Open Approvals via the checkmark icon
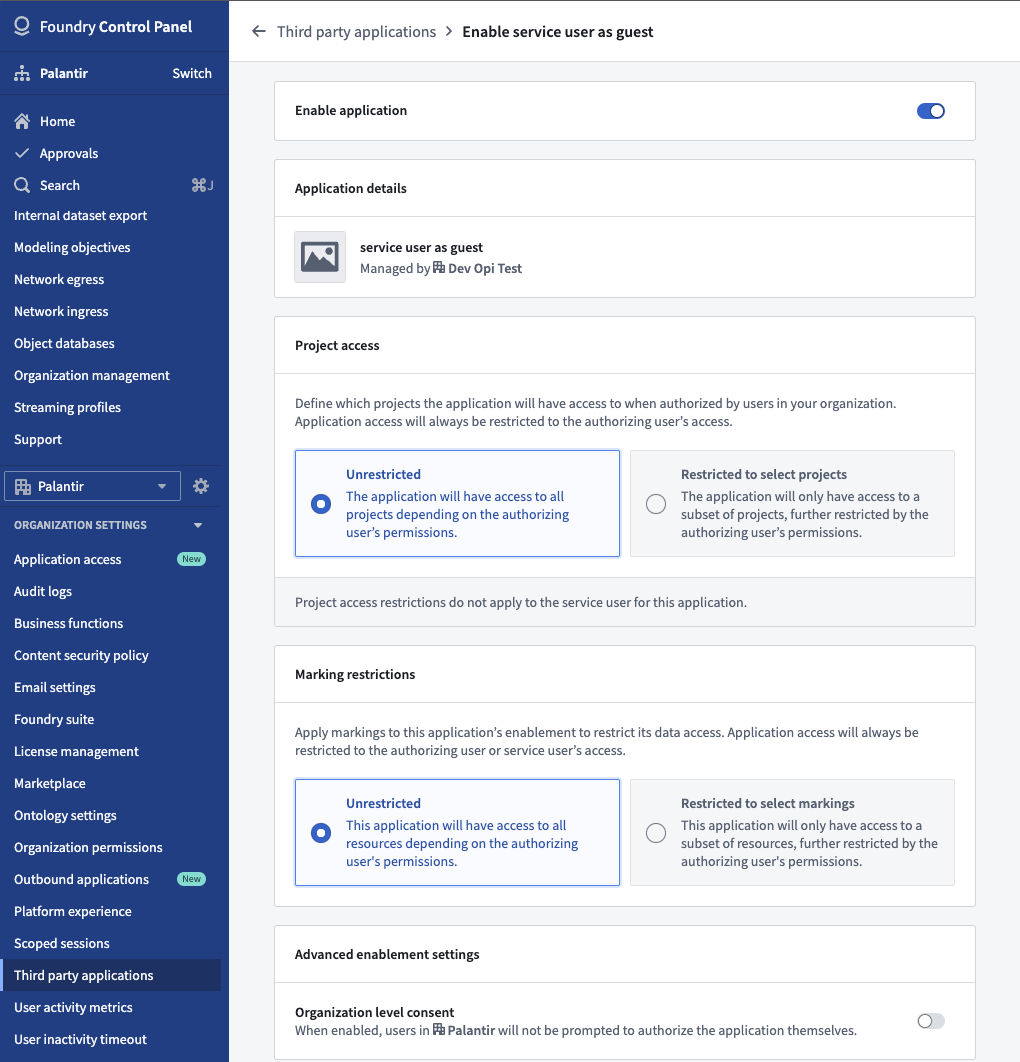This screenshot has height=1062, width=1020. pyautogui.click(x=21, y=153)
